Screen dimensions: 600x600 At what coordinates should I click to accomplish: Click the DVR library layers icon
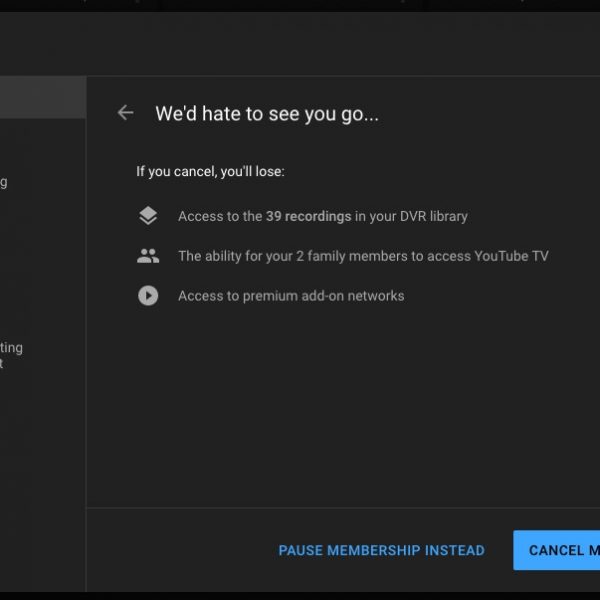[148, 216]
